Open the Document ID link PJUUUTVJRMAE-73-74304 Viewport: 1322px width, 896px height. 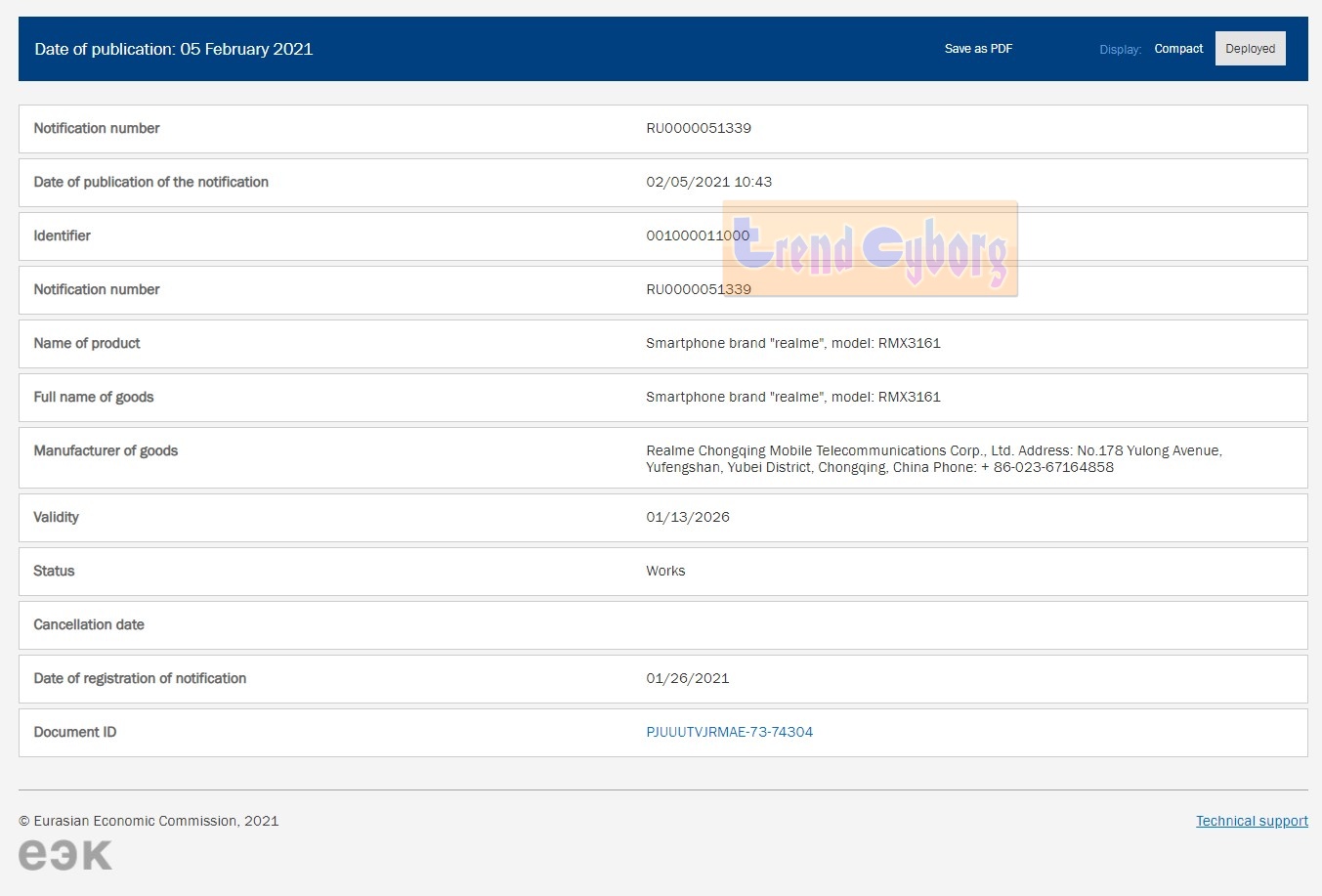729,731
